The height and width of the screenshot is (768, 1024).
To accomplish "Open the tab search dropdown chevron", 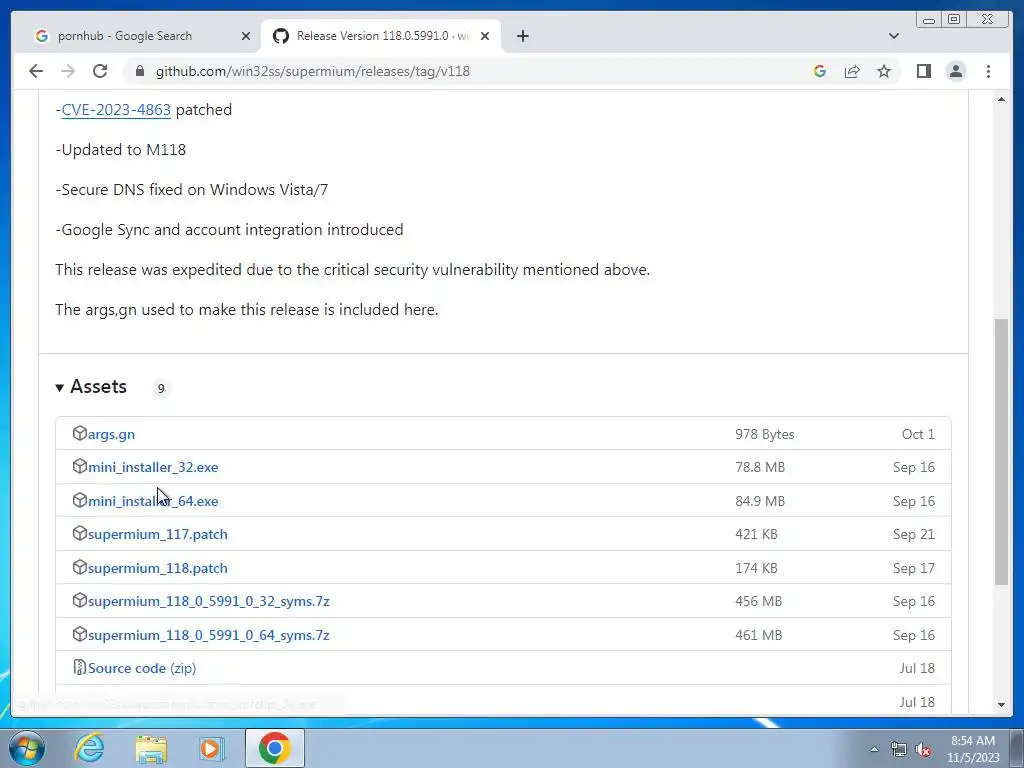I will pyautogui.click(x=894, y=36).
